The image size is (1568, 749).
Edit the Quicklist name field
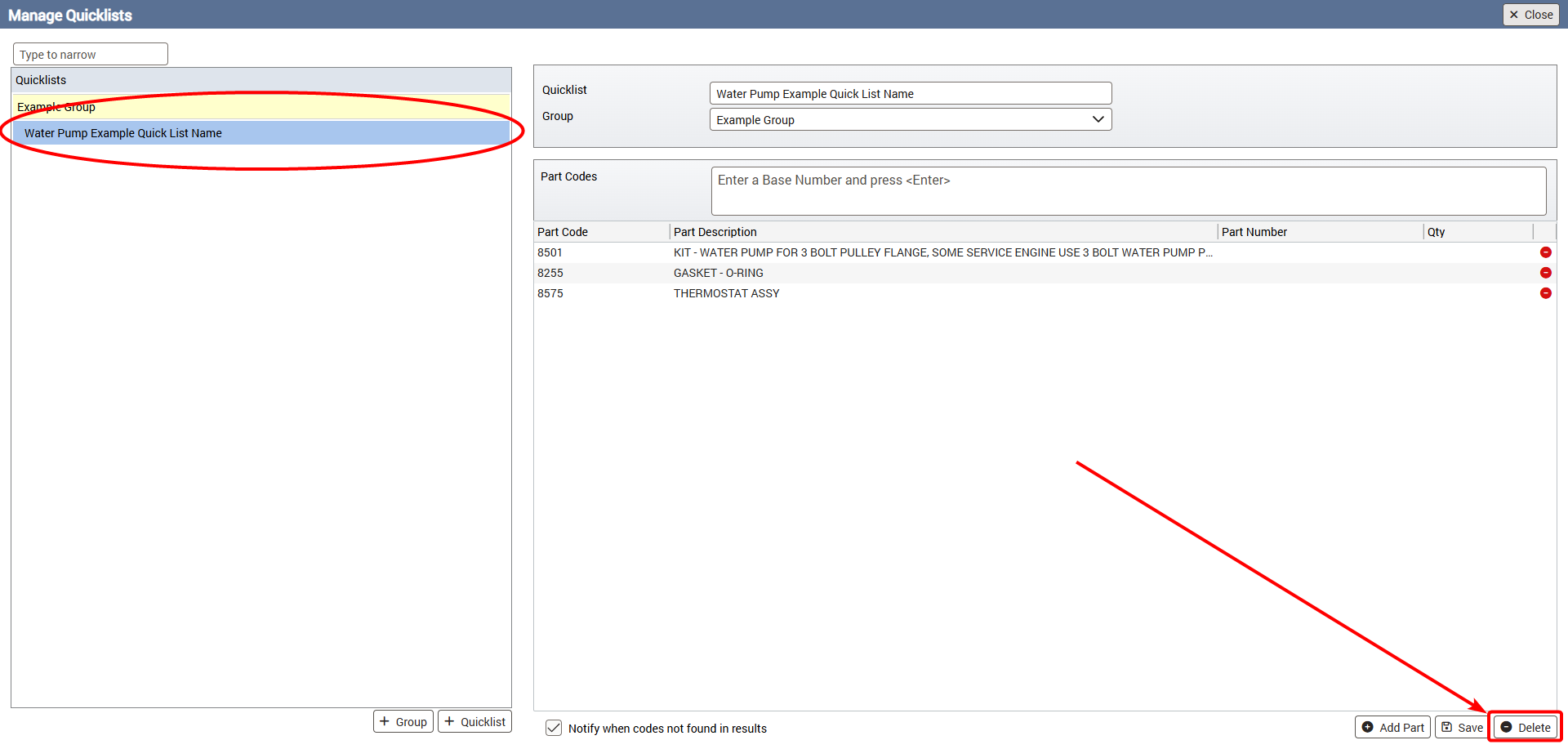coord(910,94)
